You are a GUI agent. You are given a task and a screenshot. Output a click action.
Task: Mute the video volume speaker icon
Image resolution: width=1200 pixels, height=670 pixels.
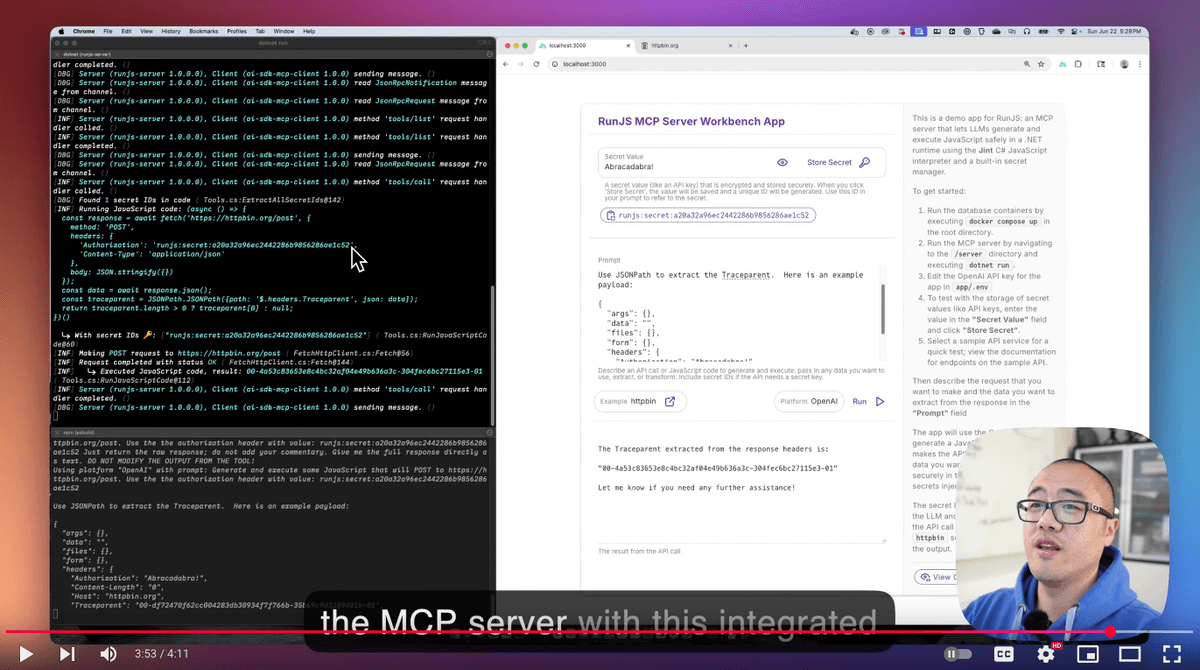click(x=108, y=654)
